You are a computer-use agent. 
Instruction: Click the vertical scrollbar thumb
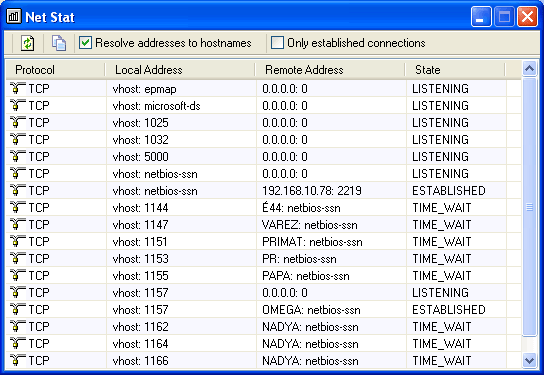click(x=529, y=207)
